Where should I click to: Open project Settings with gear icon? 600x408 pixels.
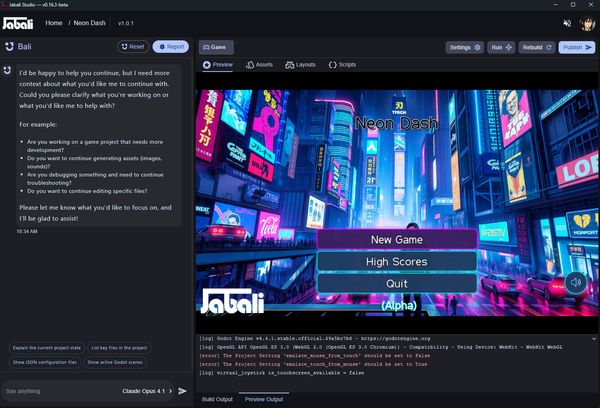pos(465,46)
